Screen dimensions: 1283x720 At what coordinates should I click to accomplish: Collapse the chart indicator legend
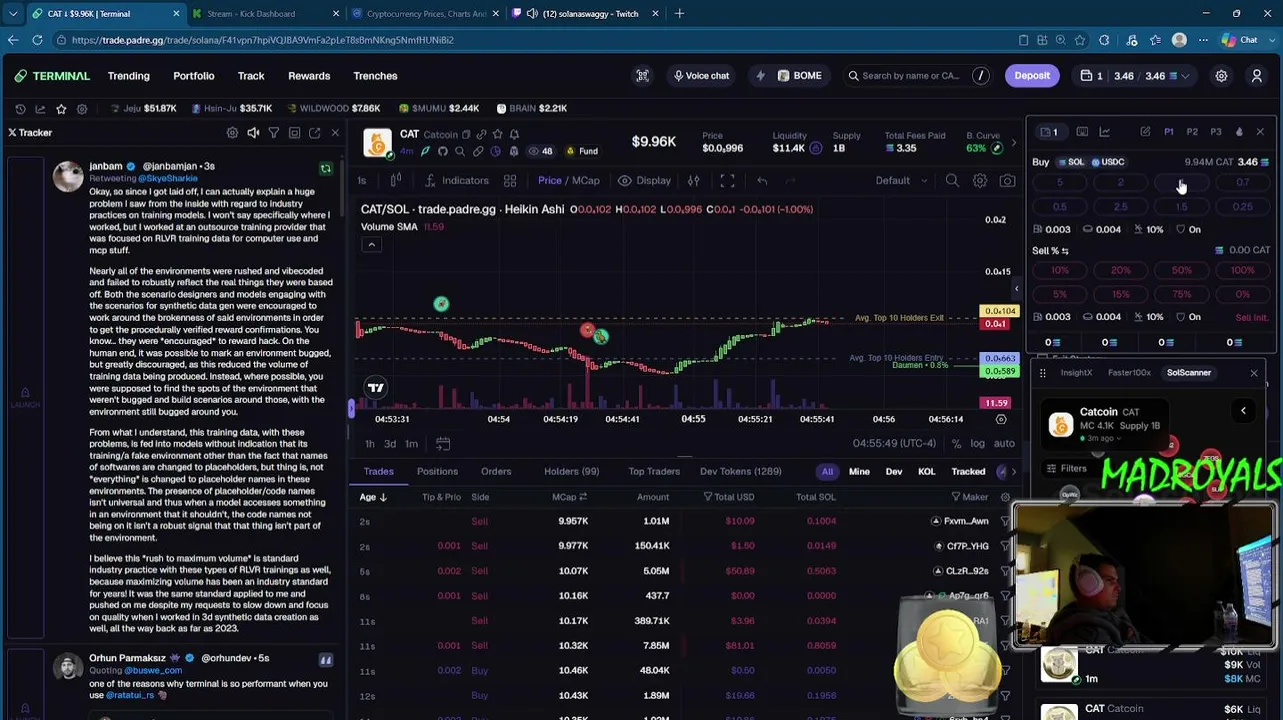pyautogui.click(x=371, y=245)
